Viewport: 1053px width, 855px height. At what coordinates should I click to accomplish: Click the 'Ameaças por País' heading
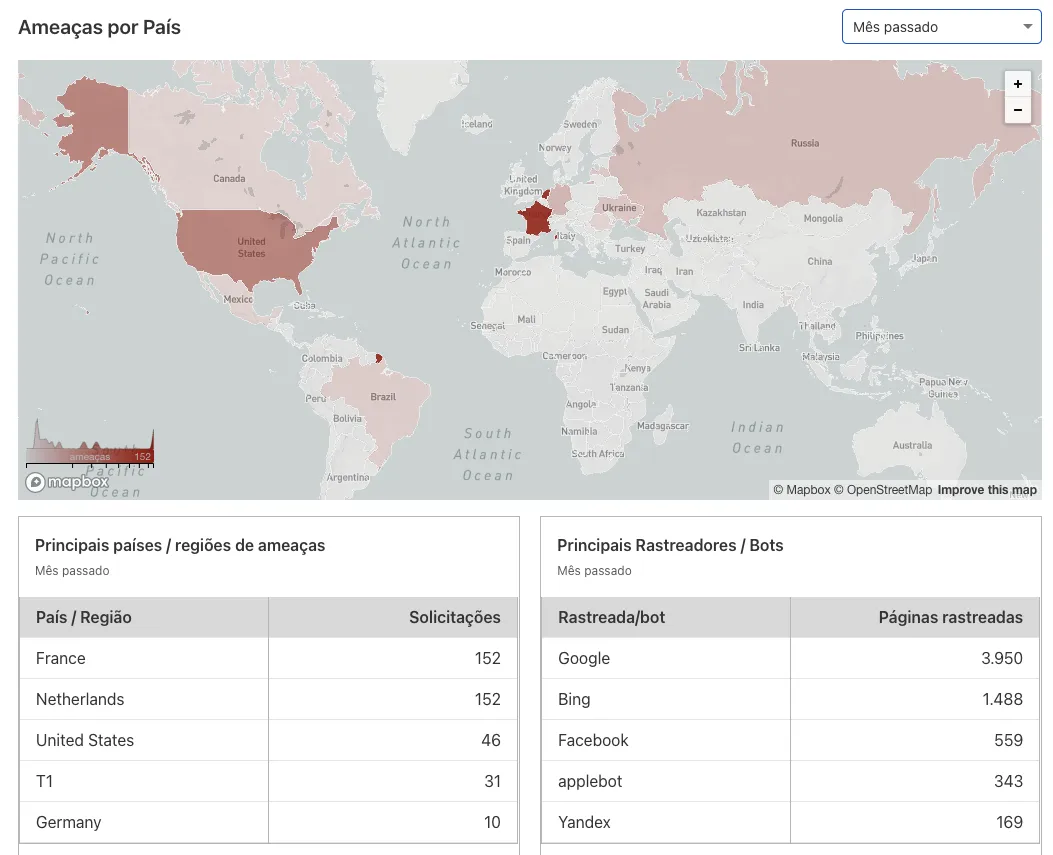(x=99, y=27)
